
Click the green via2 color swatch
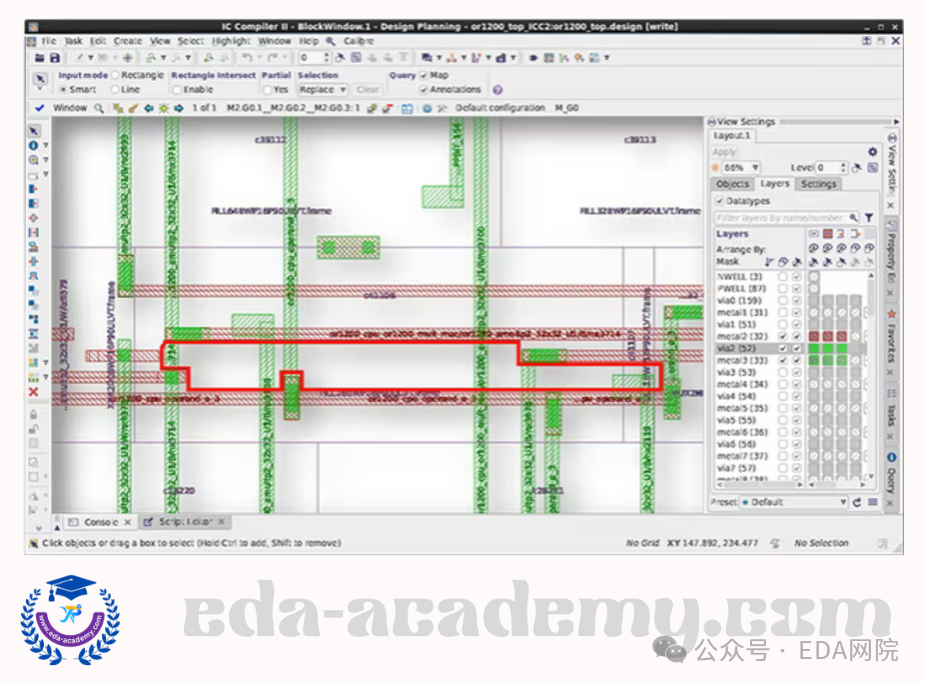pyautogui.click(x=814, y=349)
